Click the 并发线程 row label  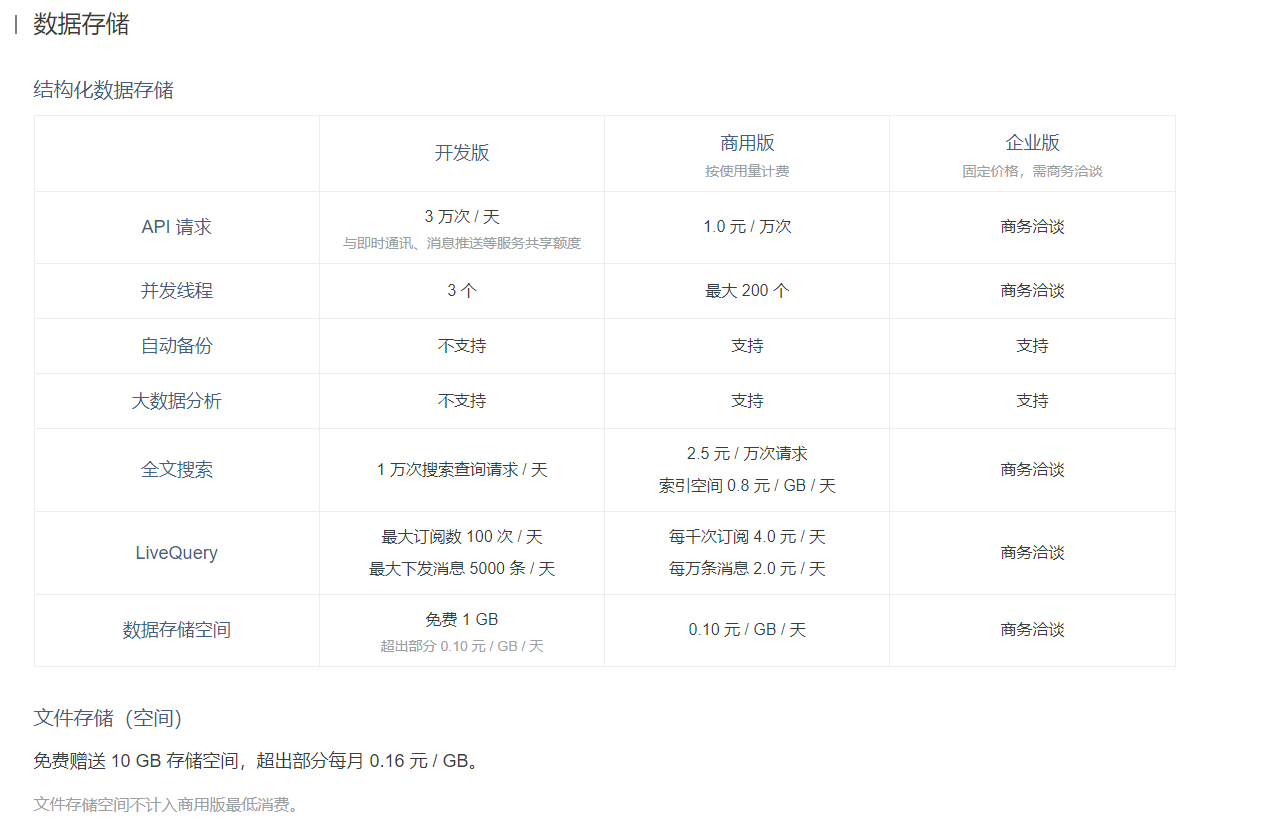[176, 290]
